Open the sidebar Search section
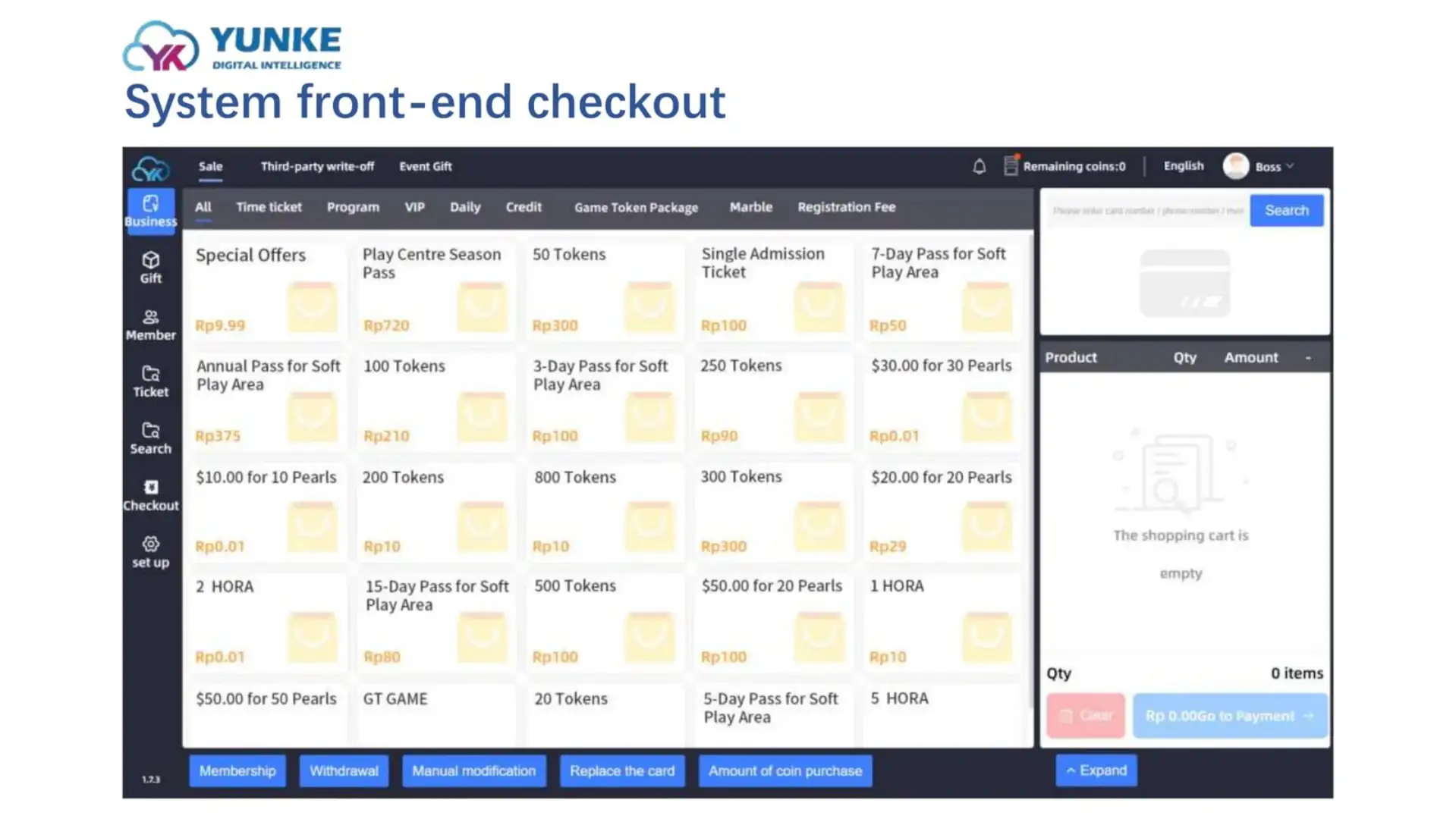The height and width of the screenshot is (819, 1456). 150,438
